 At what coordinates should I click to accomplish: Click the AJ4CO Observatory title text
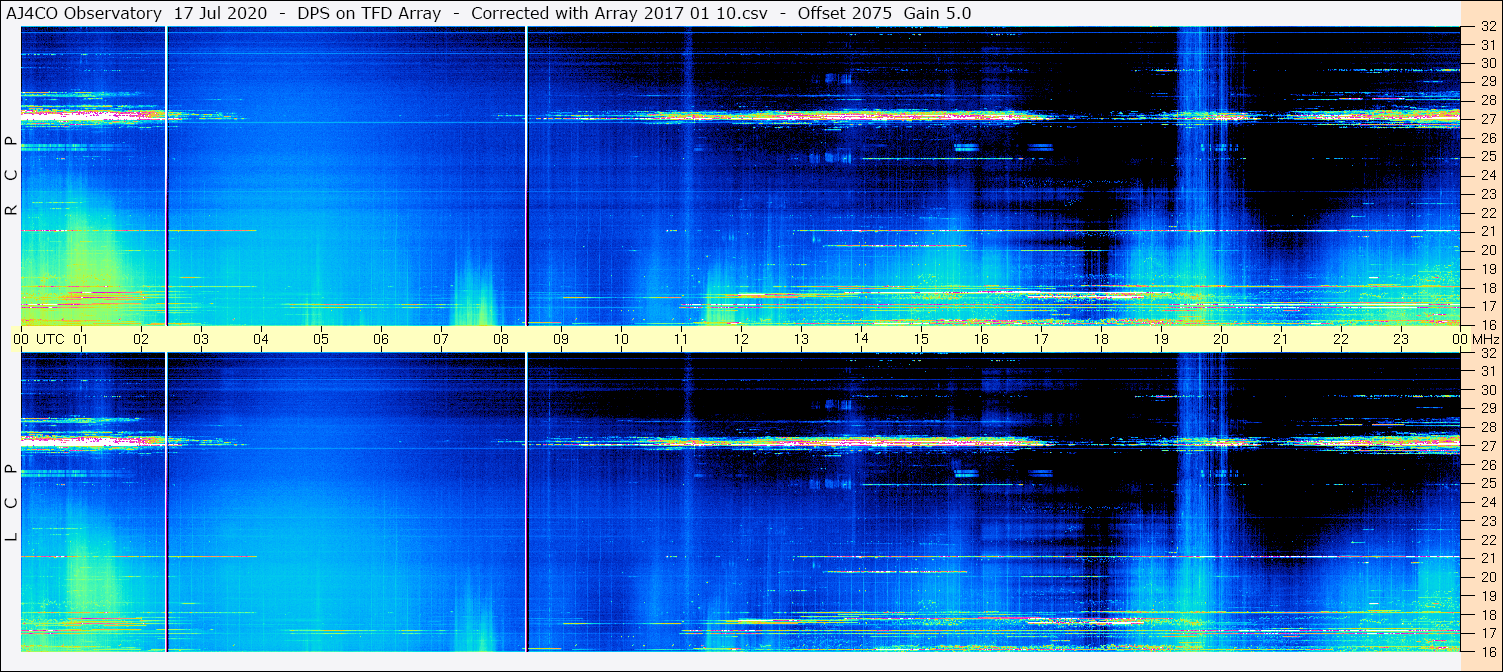(x=84, y=13)
